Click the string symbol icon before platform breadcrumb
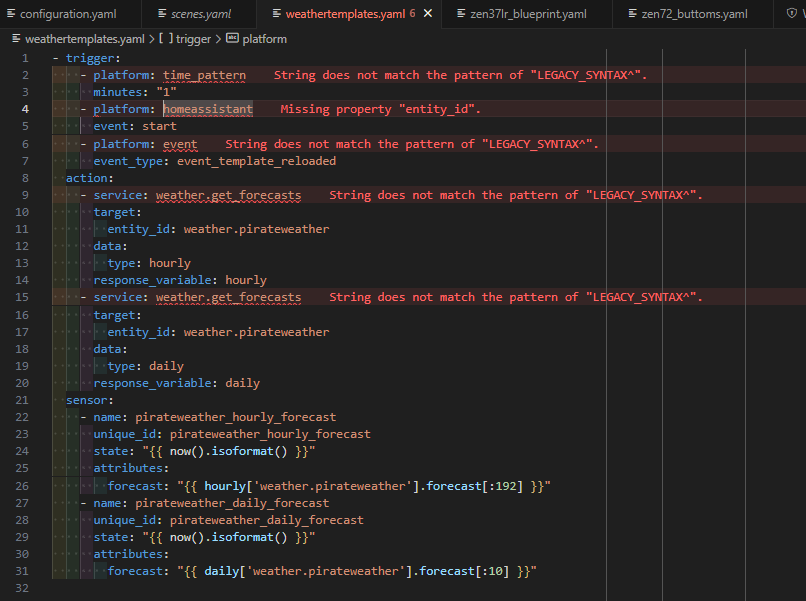 (232, 38)
